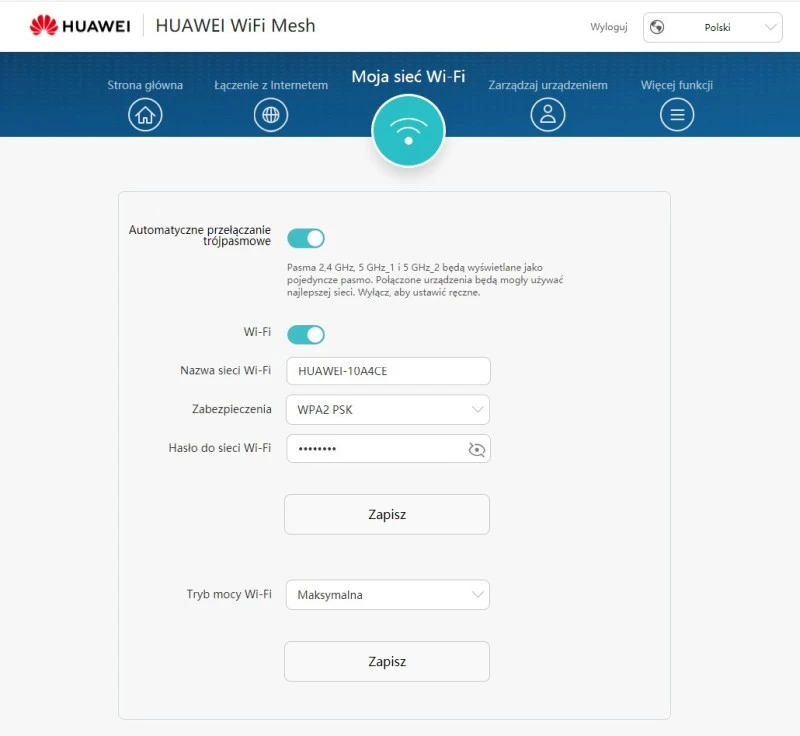Click the Hasło do sieci Wi-Fi field
The image size is (800, 736).
(375, 449)
